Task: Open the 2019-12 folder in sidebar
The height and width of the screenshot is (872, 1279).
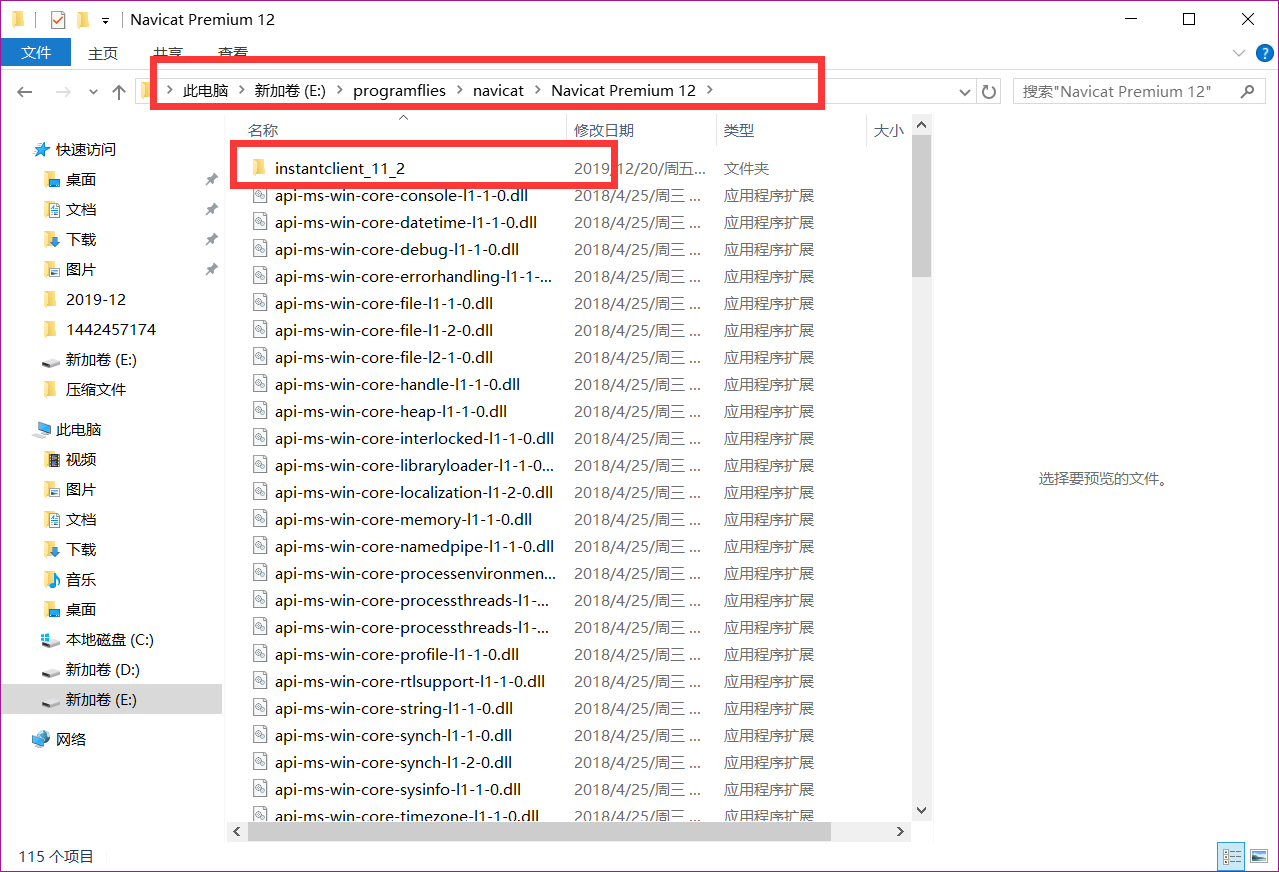Action: 96,300
